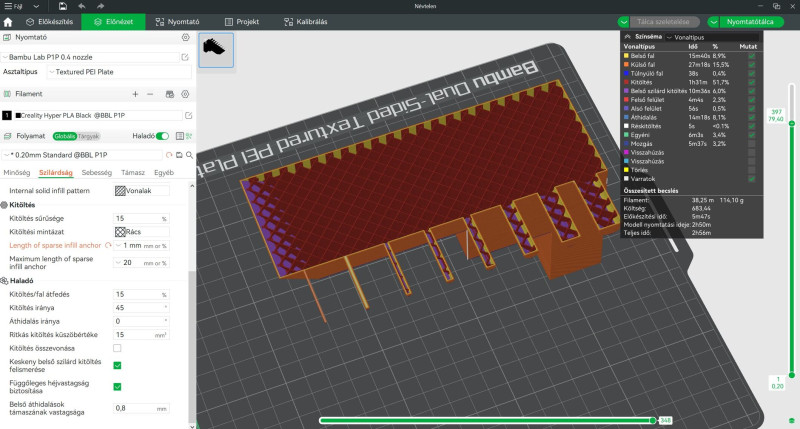Click the AMS sync icon in Filament header
800x429 pixels.
pos(170,94)
